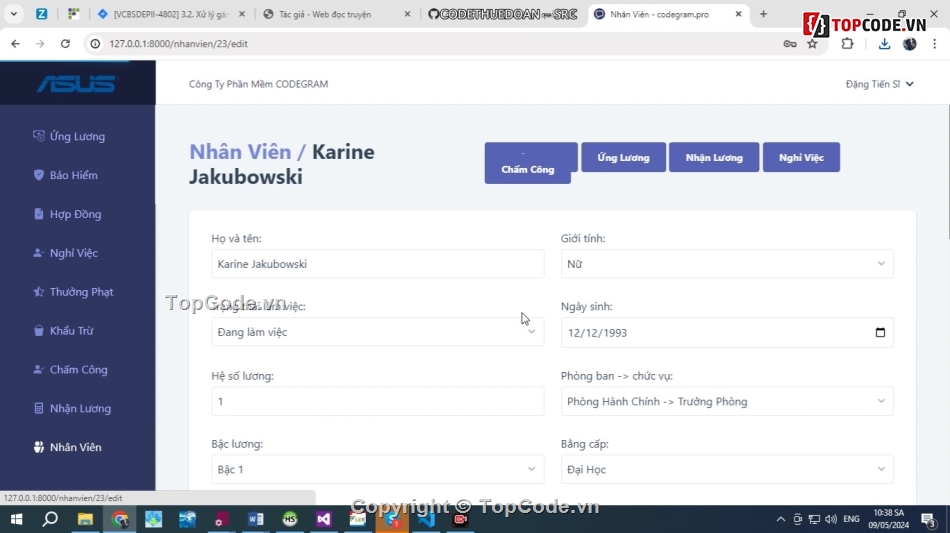950x533 pixels.
Task: Click the Họ và tên text field
Action: (377, 264)
